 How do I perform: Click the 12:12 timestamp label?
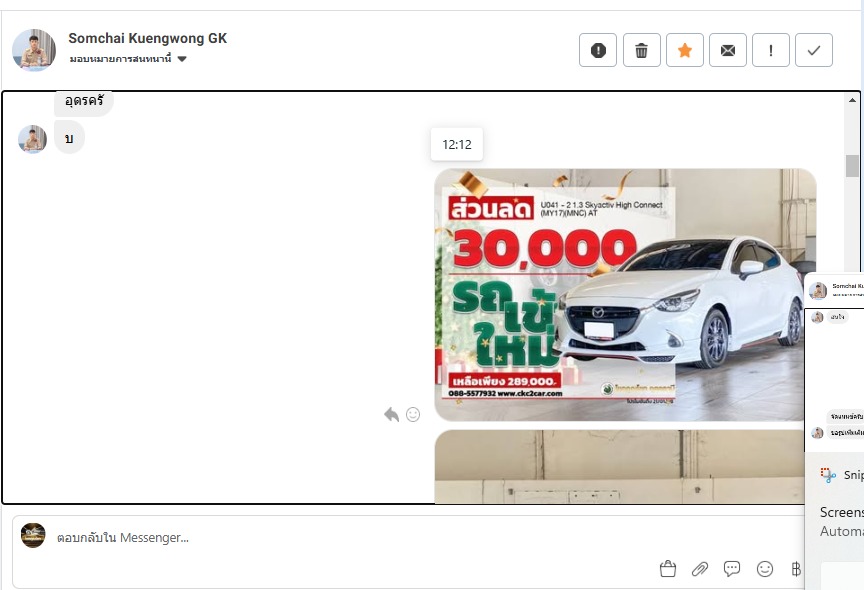[x=457, y=144]
